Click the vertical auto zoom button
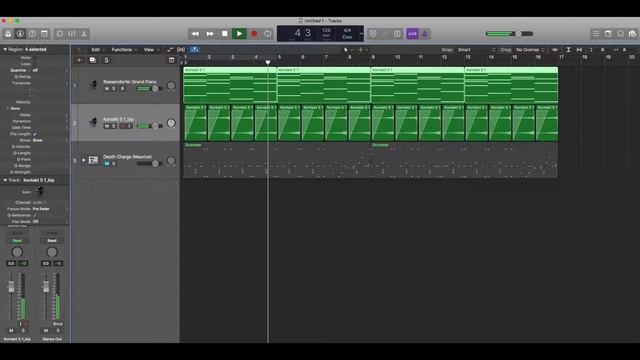 click(568, 50)
